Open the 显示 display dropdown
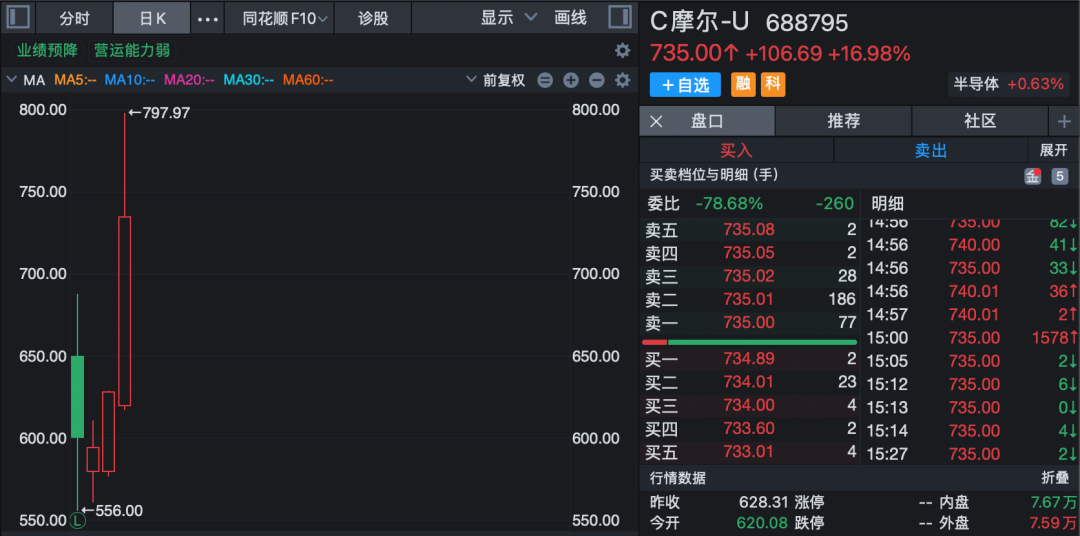Viewport: 1080px width, 536px height. tap(508, 18)
